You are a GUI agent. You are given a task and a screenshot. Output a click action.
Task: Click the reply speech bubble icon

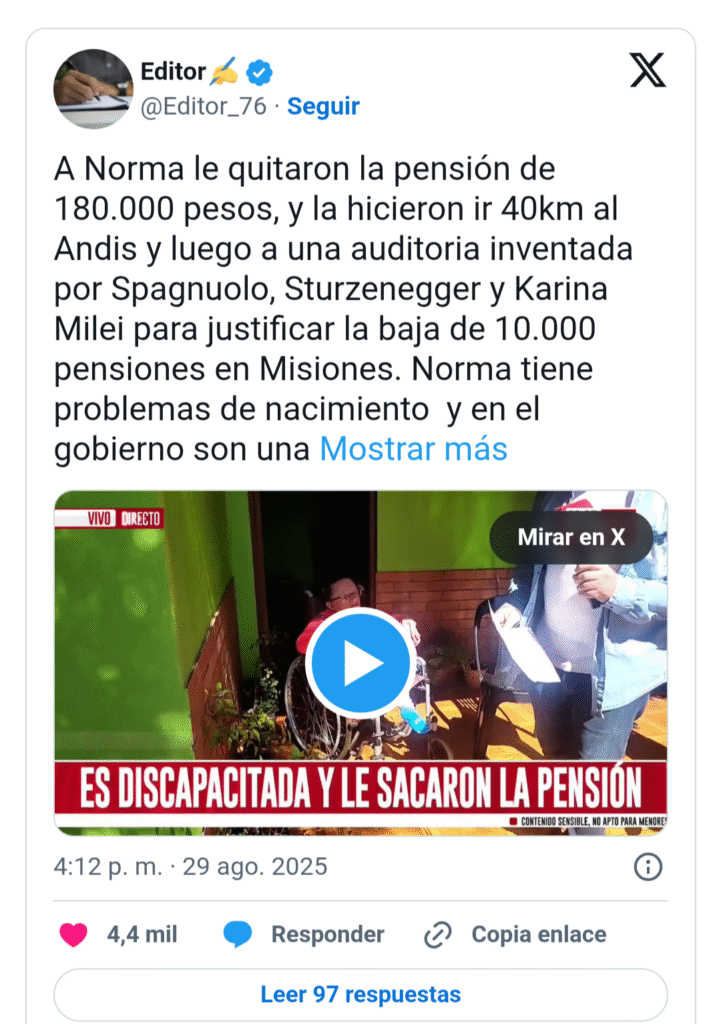[x=237, y=935]
